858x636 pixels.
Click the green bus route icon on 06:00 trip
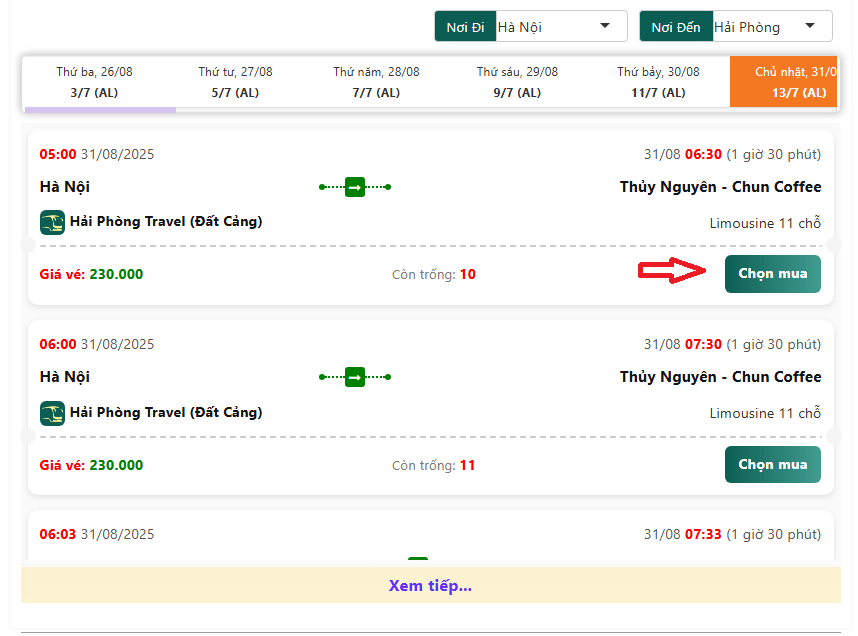coord(355,377)
